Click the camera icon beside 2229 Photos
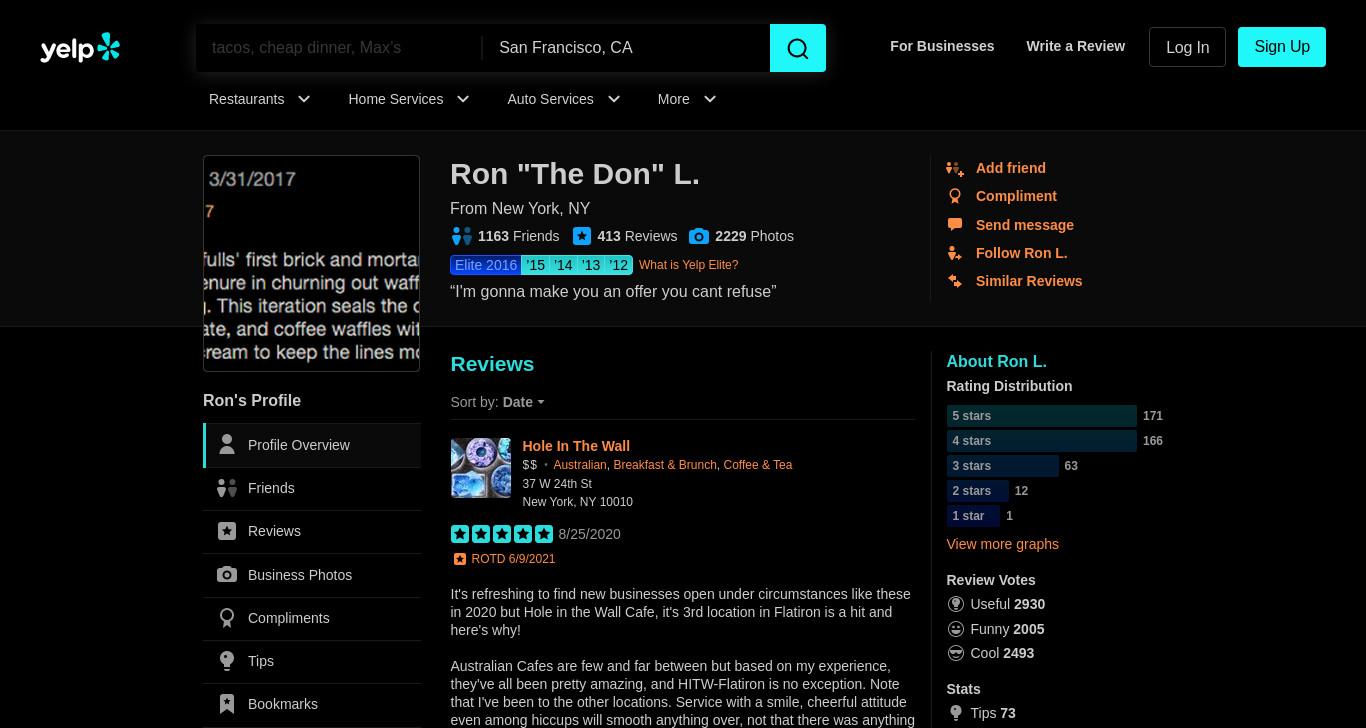1366x728 pixels. click(x=699, y=236)
